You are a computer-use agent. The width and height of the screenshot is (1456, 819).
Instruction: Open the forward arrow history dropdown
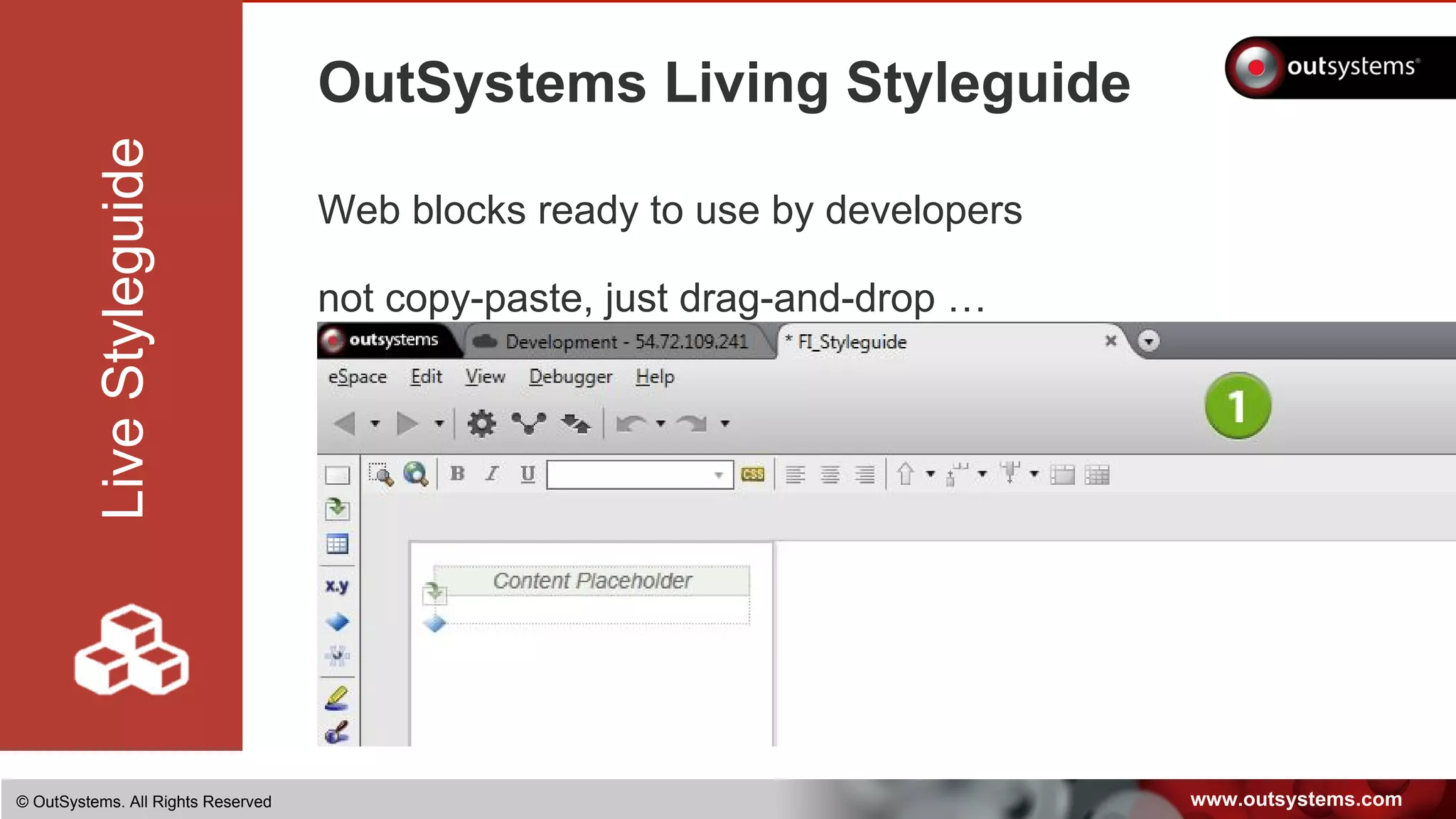pos(439,424)
